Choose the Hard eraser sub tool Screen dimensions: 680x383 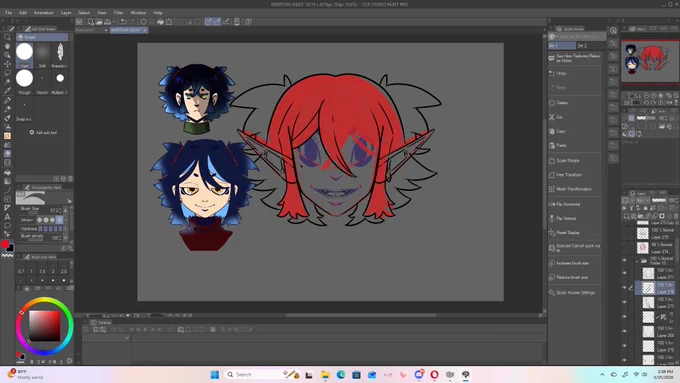24,55
